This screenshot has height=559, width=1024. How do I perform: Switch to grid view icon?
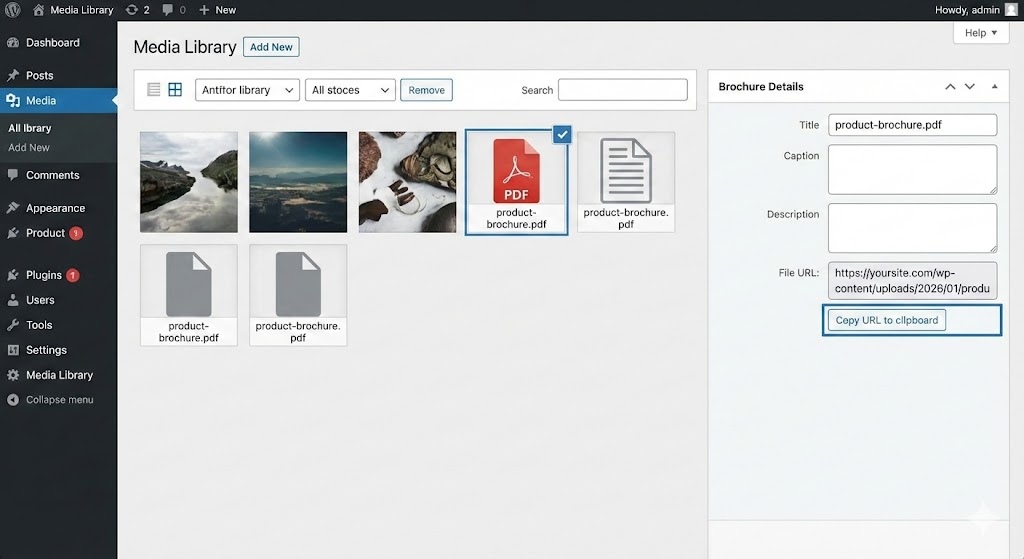(175, 90)
